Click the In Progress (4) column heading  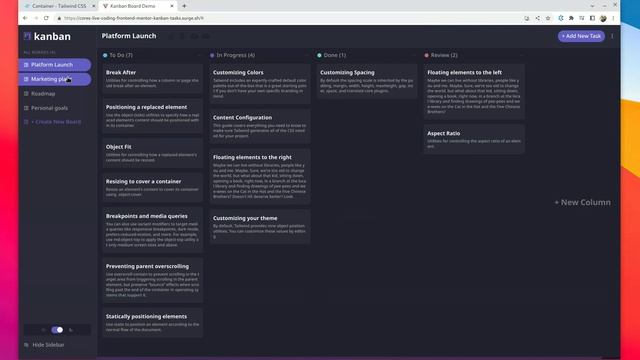click(236, 55)
